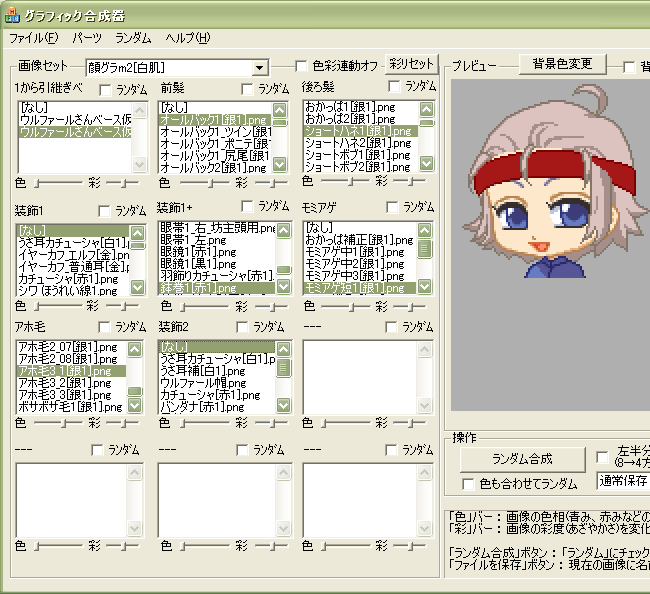650x594 pixels.
Task: Select おかっぱ1[銀1].png in 後ろ髪 list
Action: [361, 107]
